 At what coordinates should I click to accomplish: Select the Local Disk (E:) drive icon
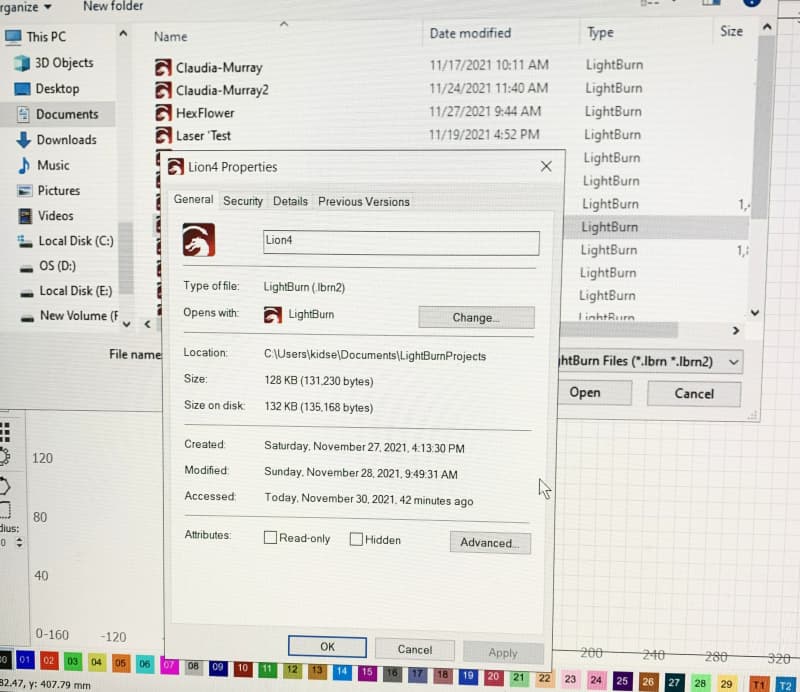click(27, 292)
